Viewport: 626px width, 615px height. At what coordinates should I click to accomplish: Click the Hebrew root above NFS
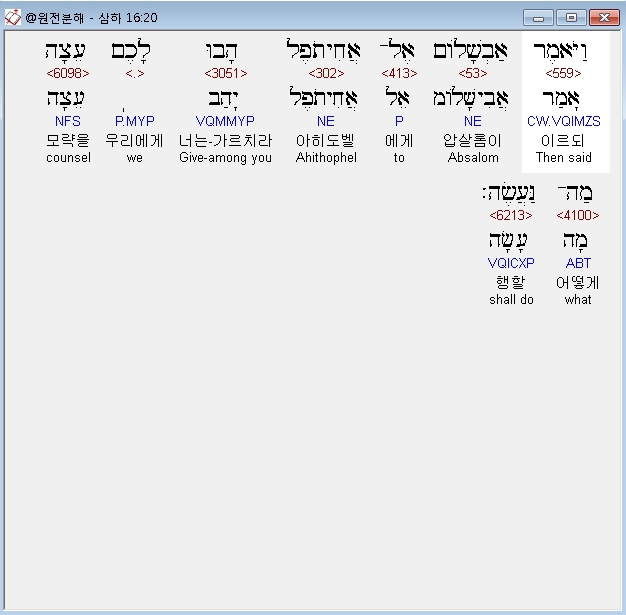tap(65, 99)
